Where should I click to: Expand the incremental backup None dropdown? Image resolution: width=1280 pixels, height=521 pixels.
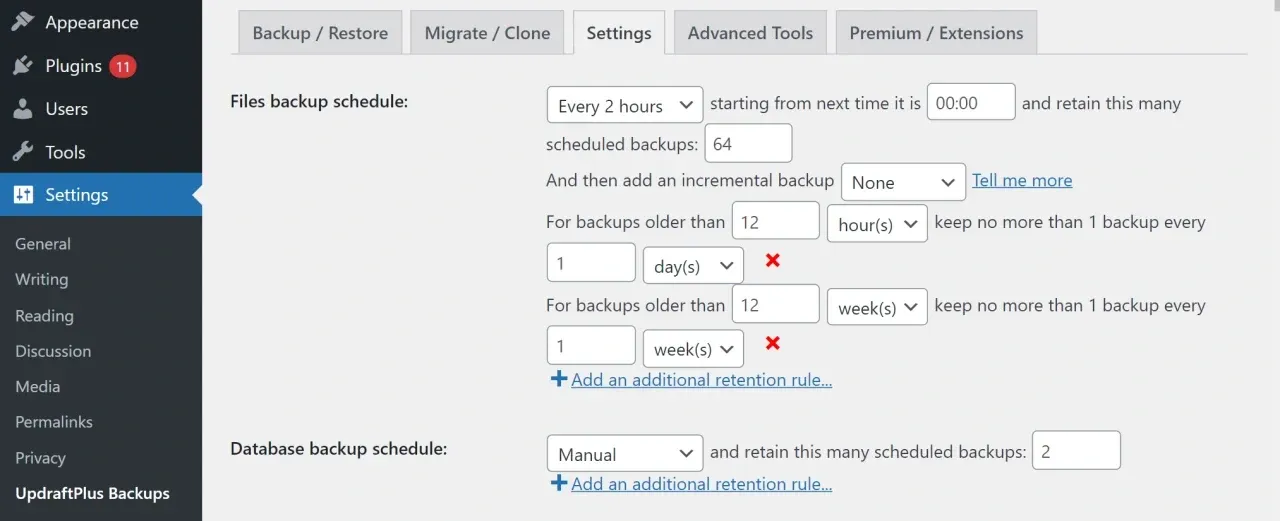903,182
